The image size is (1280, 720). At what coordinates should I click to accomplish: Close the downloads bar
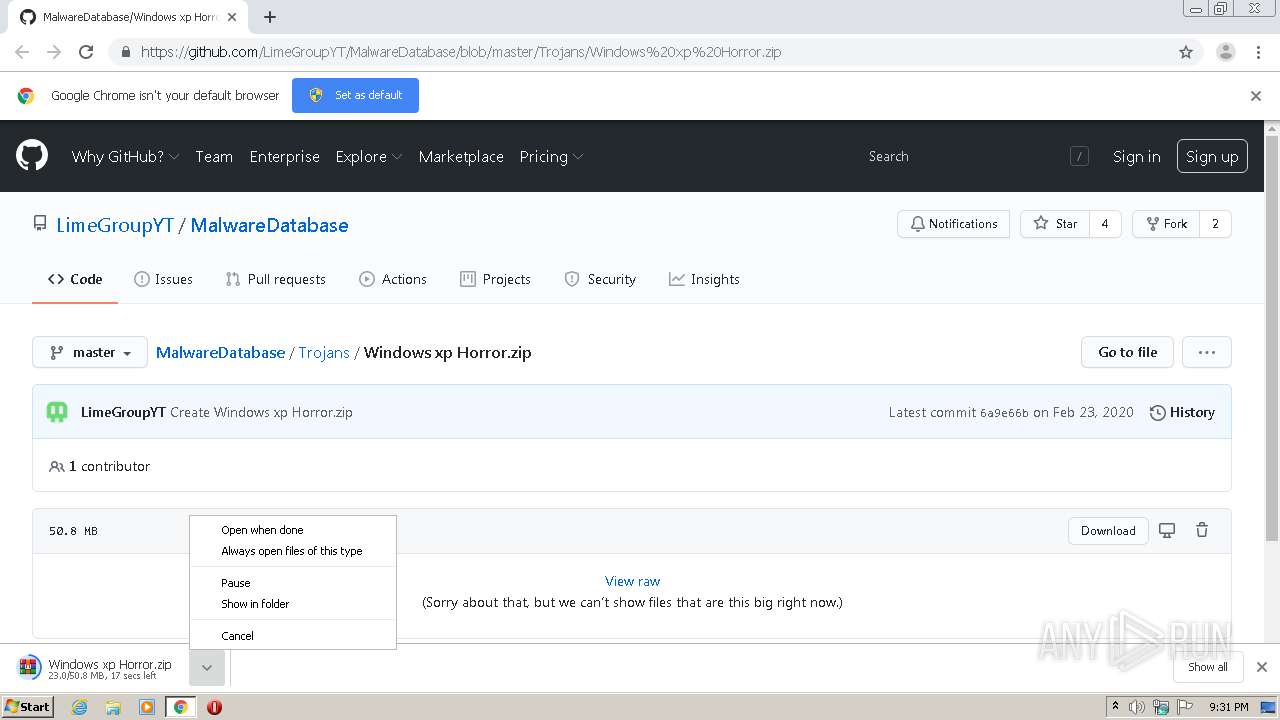pos(1261,667)
